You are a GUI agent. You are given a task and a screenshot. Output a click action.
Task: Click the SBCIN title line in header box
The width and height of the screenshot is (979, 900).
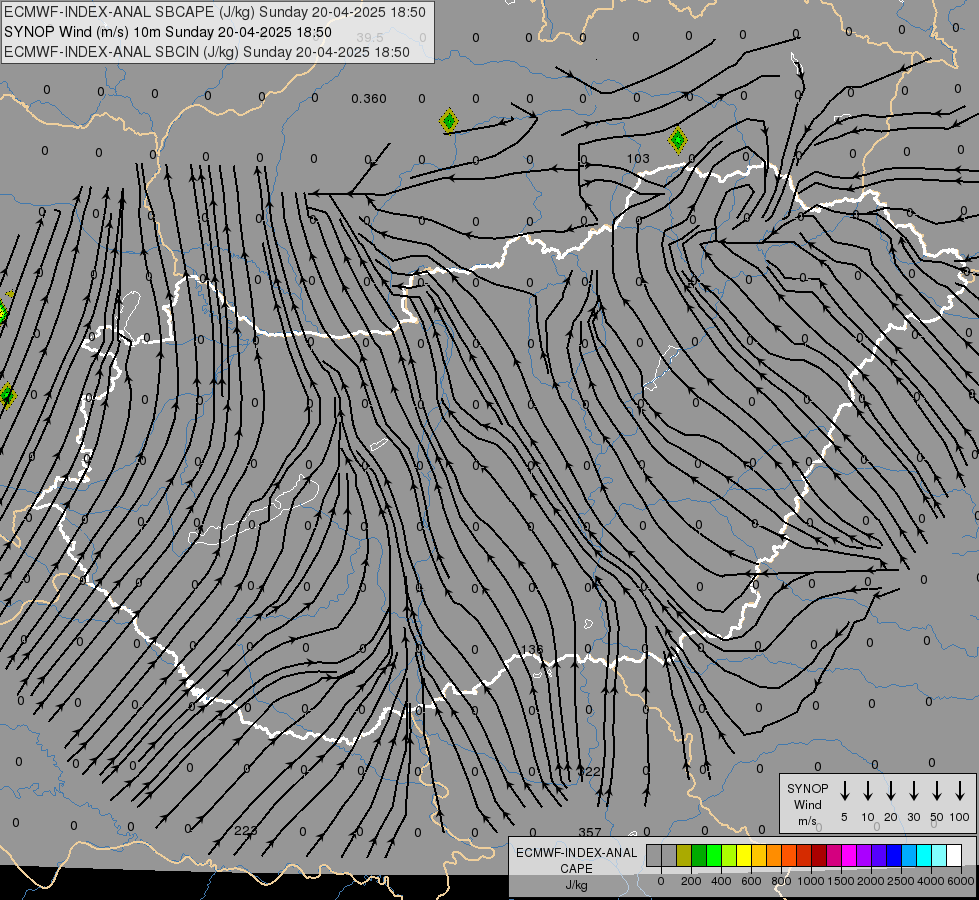point(207,52)
